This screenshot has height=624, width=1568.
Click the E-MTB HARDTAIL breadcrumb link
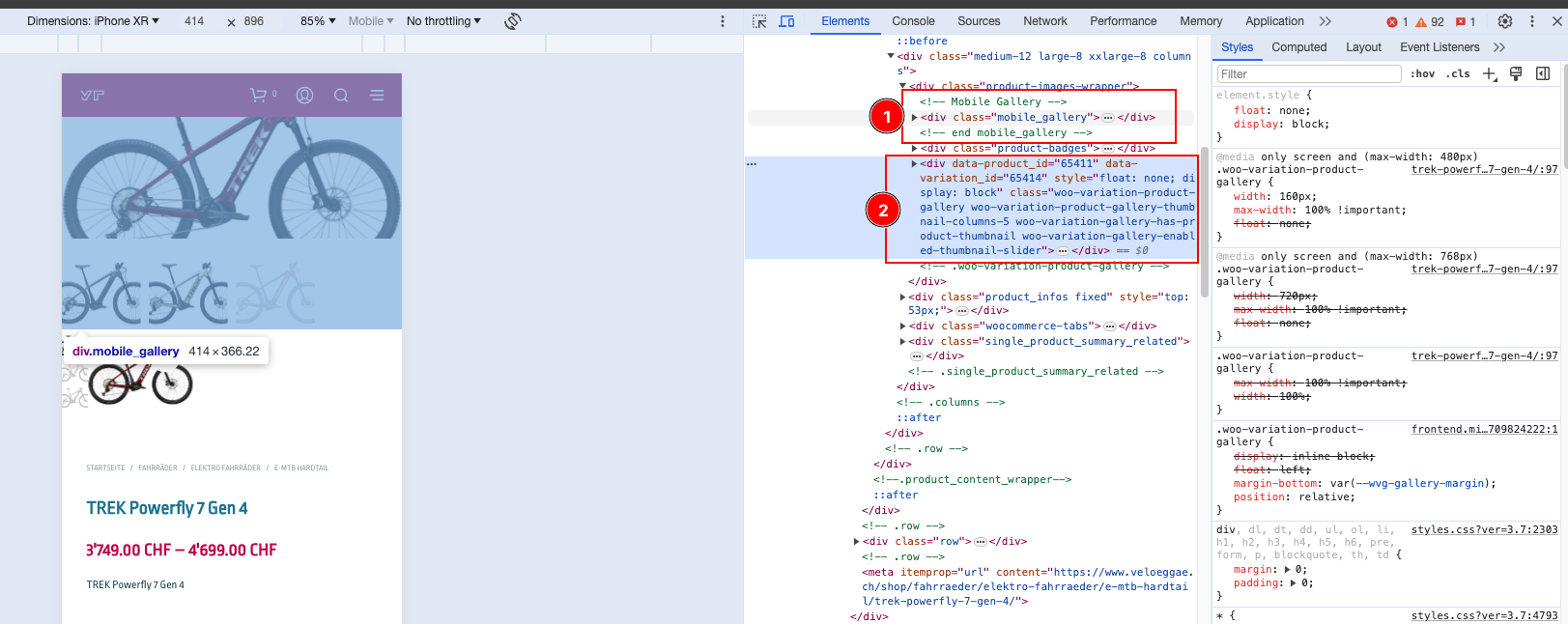(301, 468)
